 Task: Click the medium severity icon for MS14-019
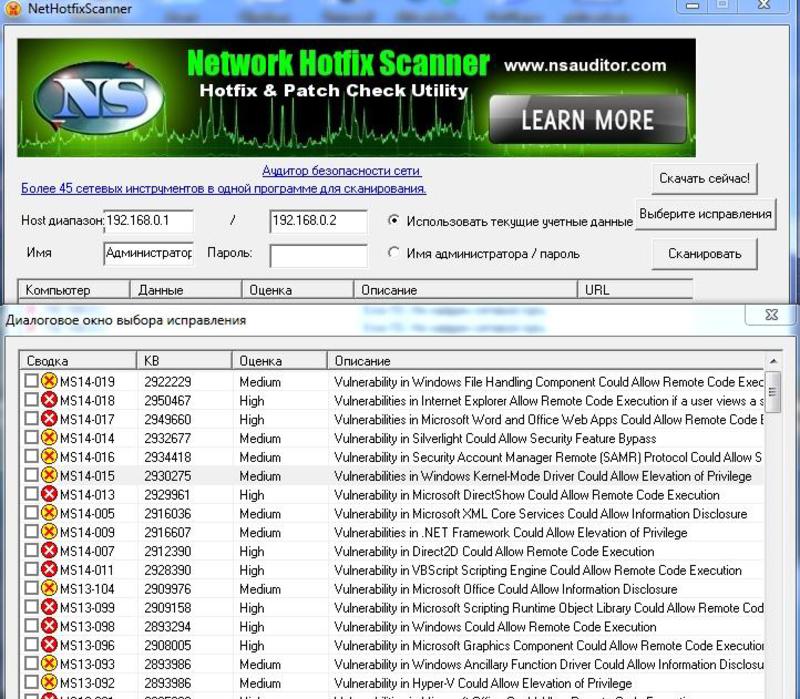pyautogui.click(x=49, y=381)
